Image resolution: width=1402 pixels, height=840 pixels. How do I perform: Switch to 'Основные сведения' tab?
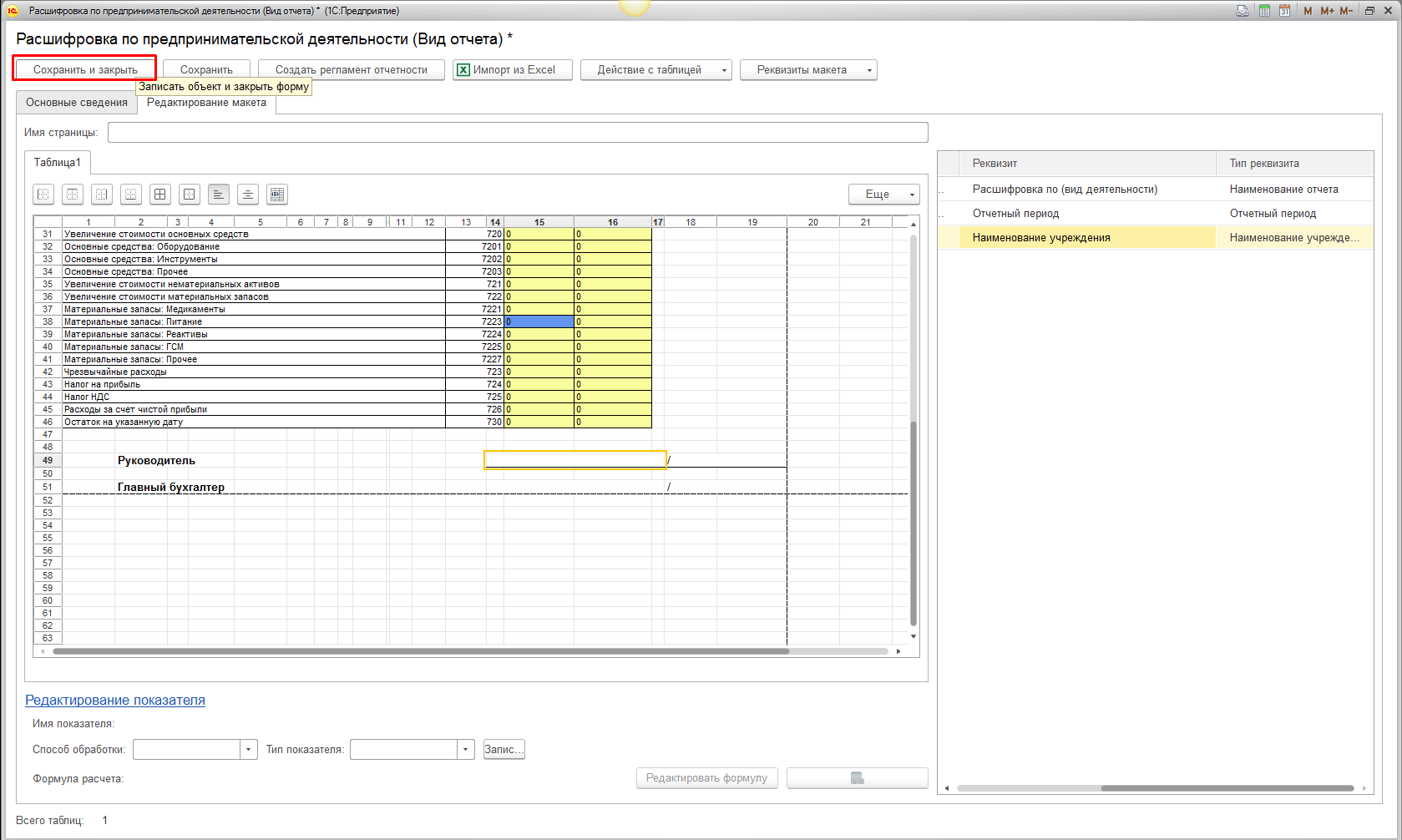tap(77, 103)
